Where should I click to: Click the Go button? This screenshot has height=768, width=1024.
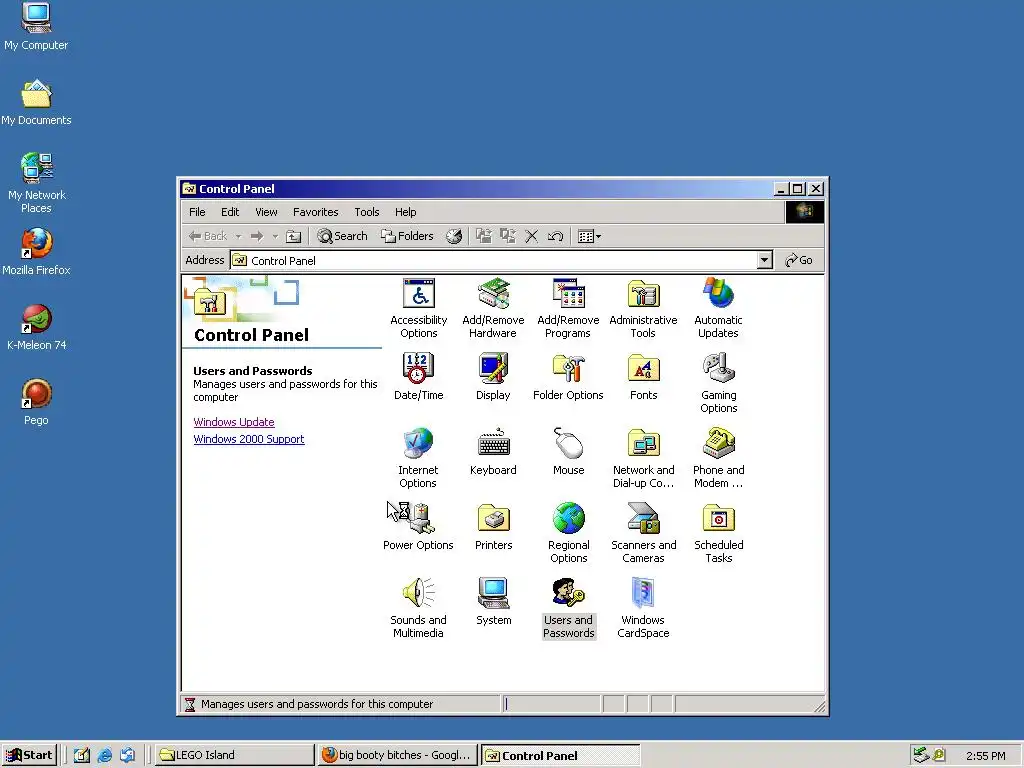(x=799, y=261)
